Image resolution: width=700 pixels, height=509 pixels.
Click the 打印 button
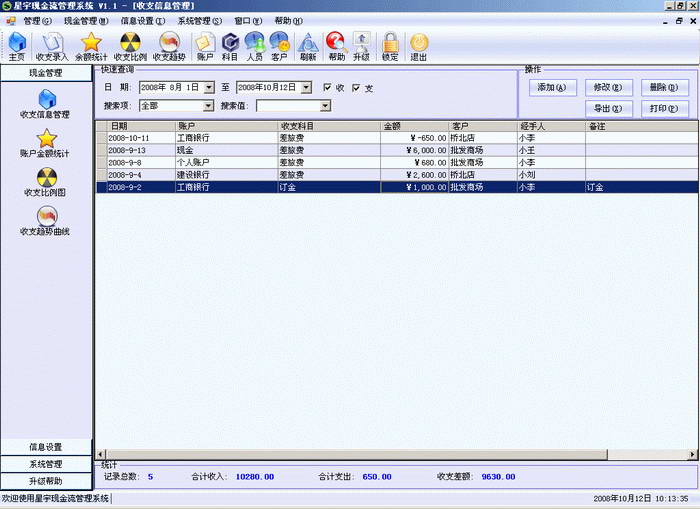point(665,108)
